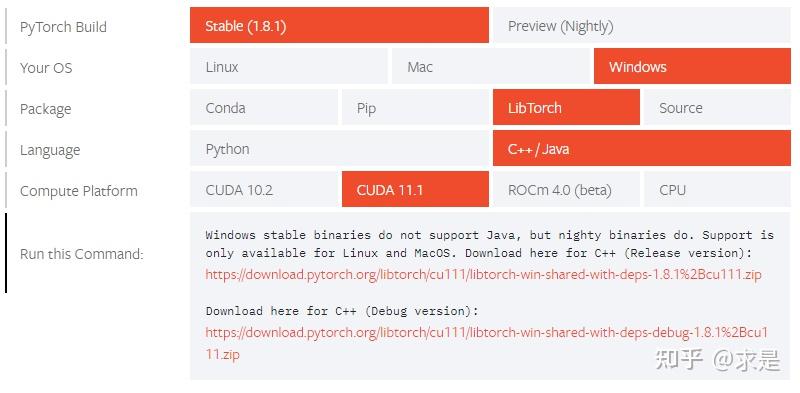Select Mac operating system option
The image size is (800, 393).
point(491,66)
